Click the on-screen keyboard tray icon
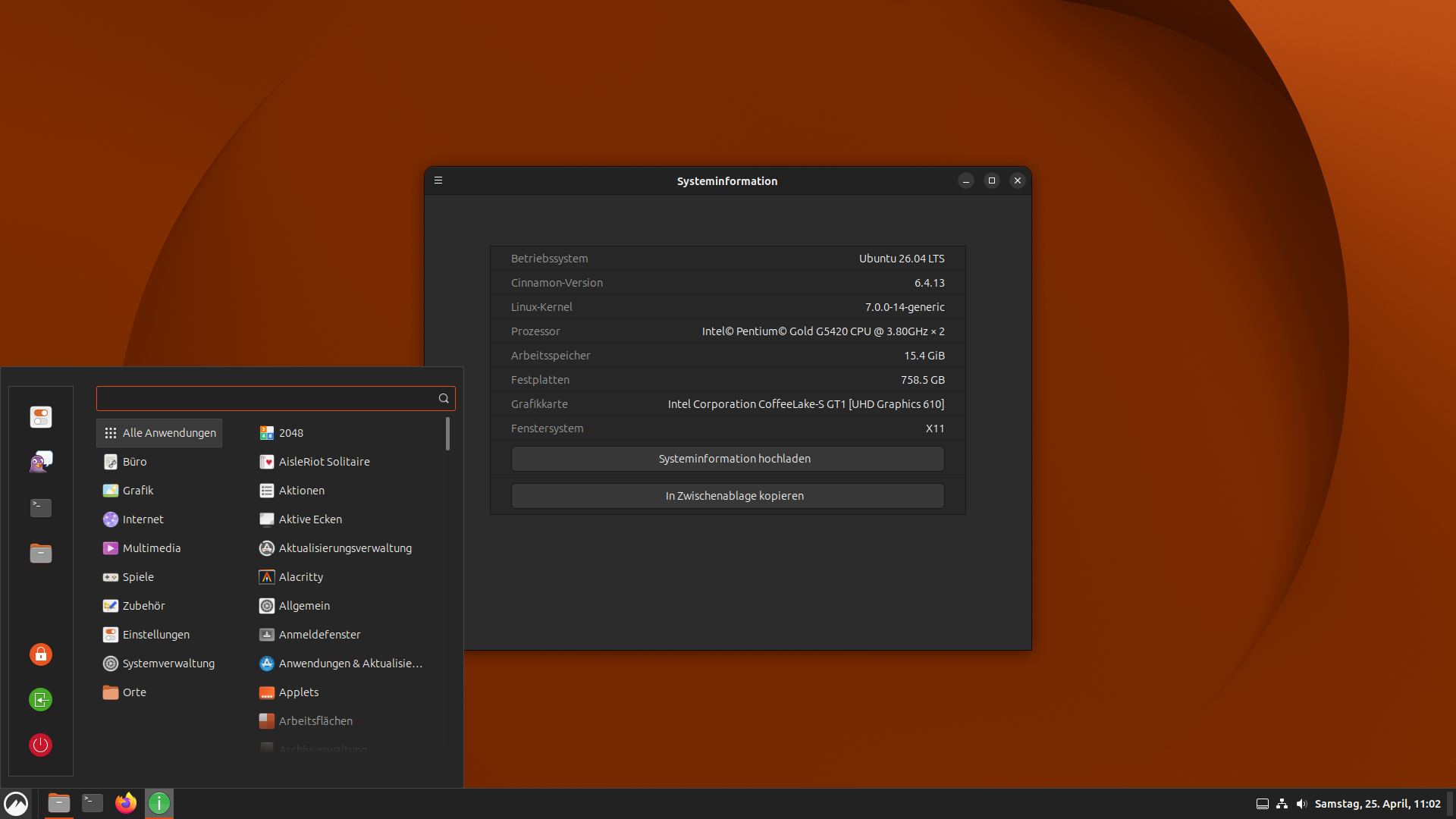1456x819 pixels. (1263, 804)
